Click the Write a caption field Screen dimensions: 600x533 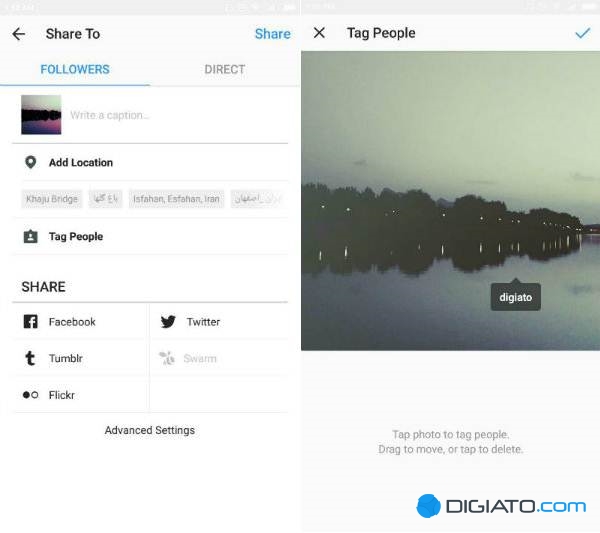(x=178, y=115)
